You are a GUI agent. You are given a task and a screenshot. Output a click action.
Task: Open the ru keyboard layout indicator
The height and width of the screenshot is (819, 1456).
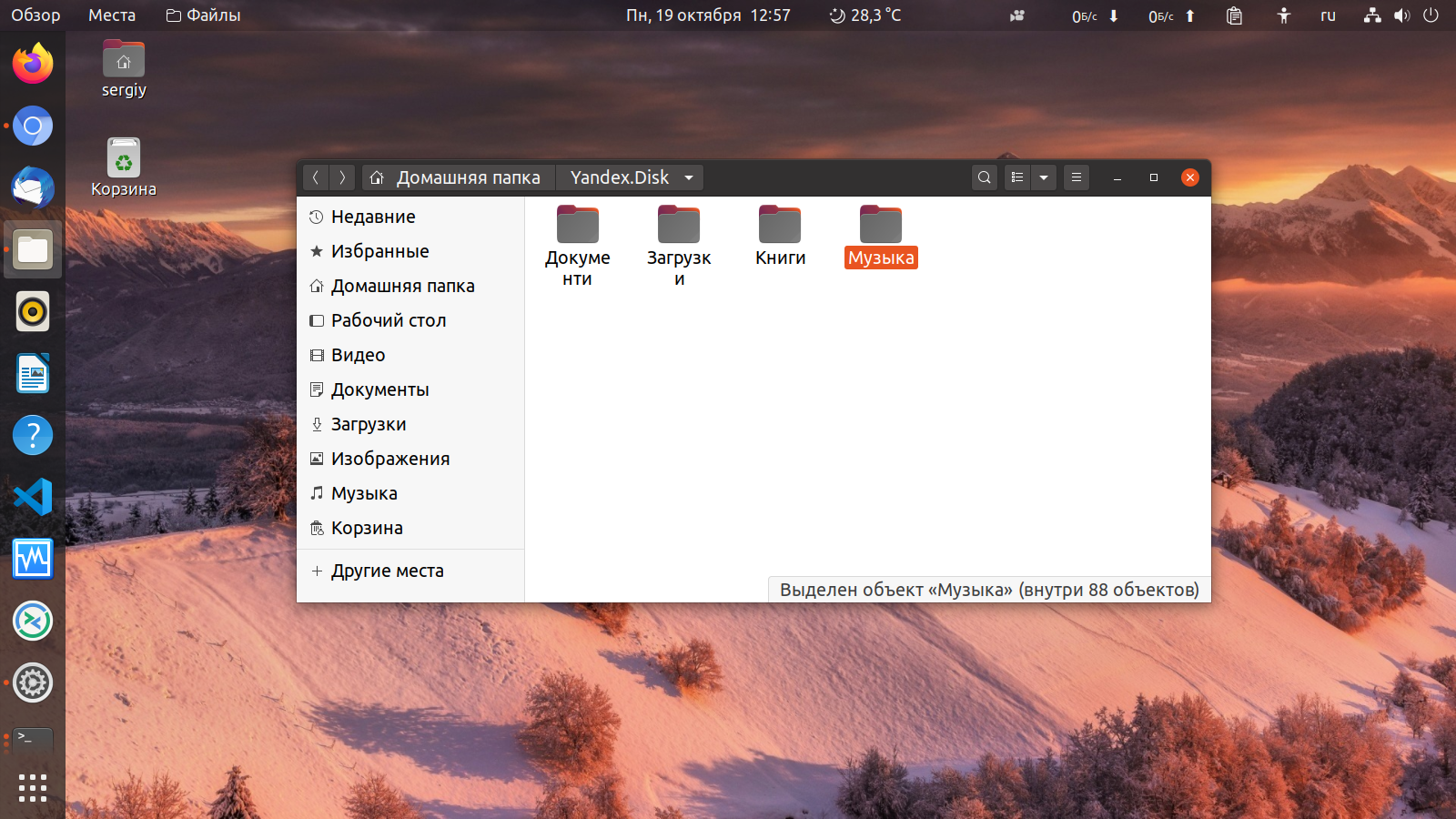[1328, 15]
